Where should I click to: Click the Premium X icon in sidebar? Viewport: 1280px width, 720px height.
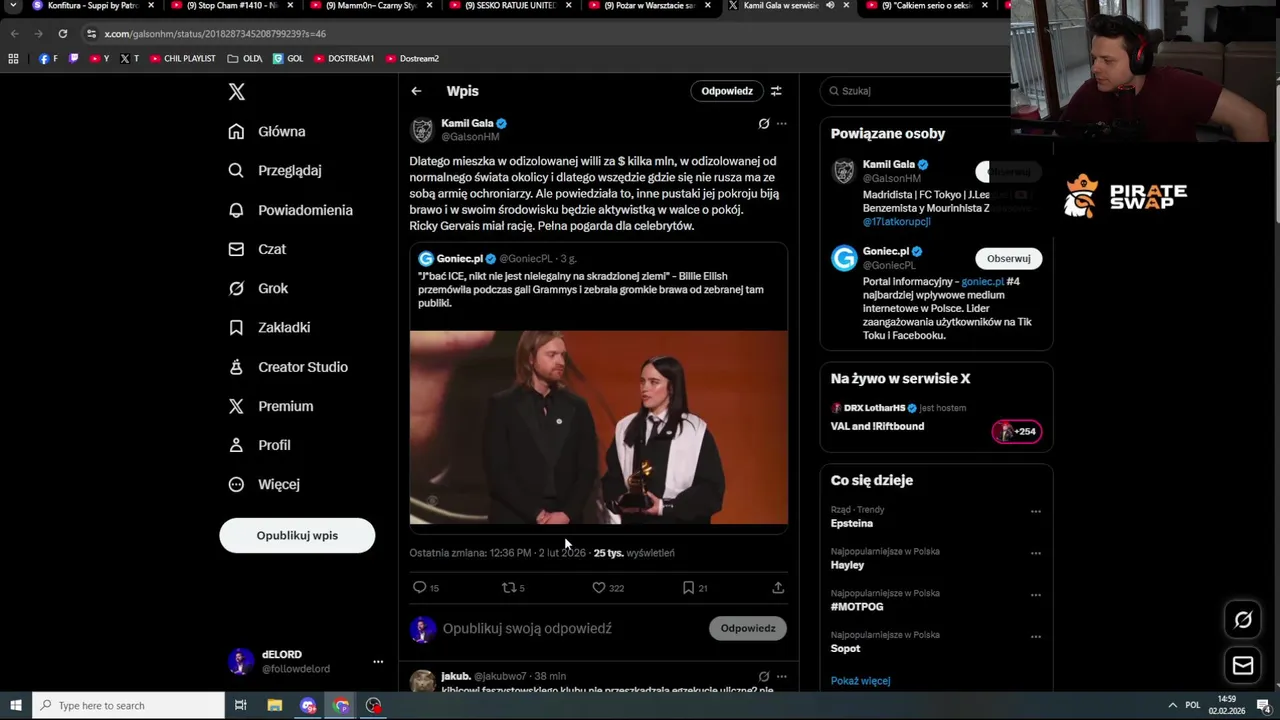236,406
